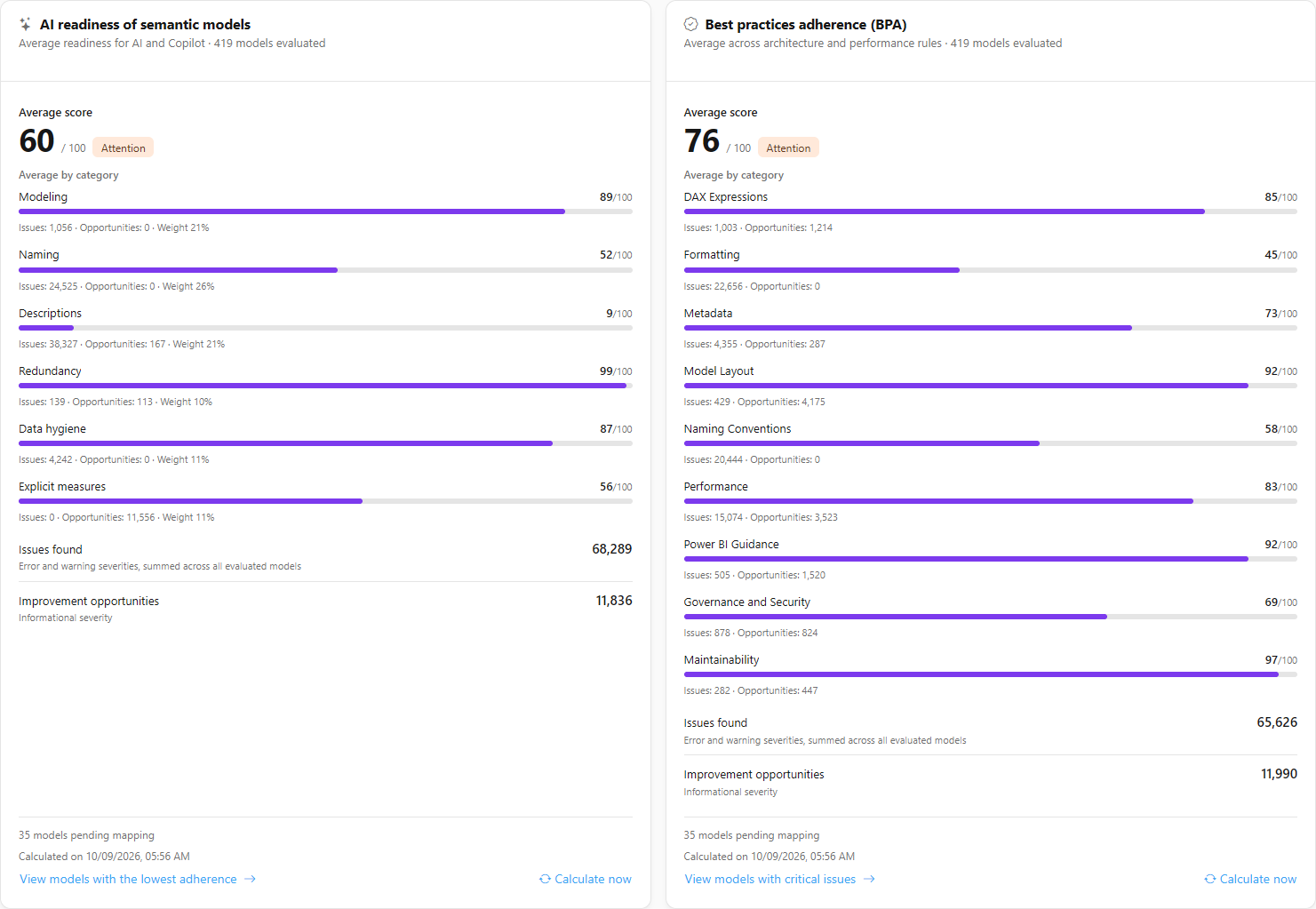Select the Naming Conventions category label
The width and height of the screenshot is (1316, 909).
738,429
